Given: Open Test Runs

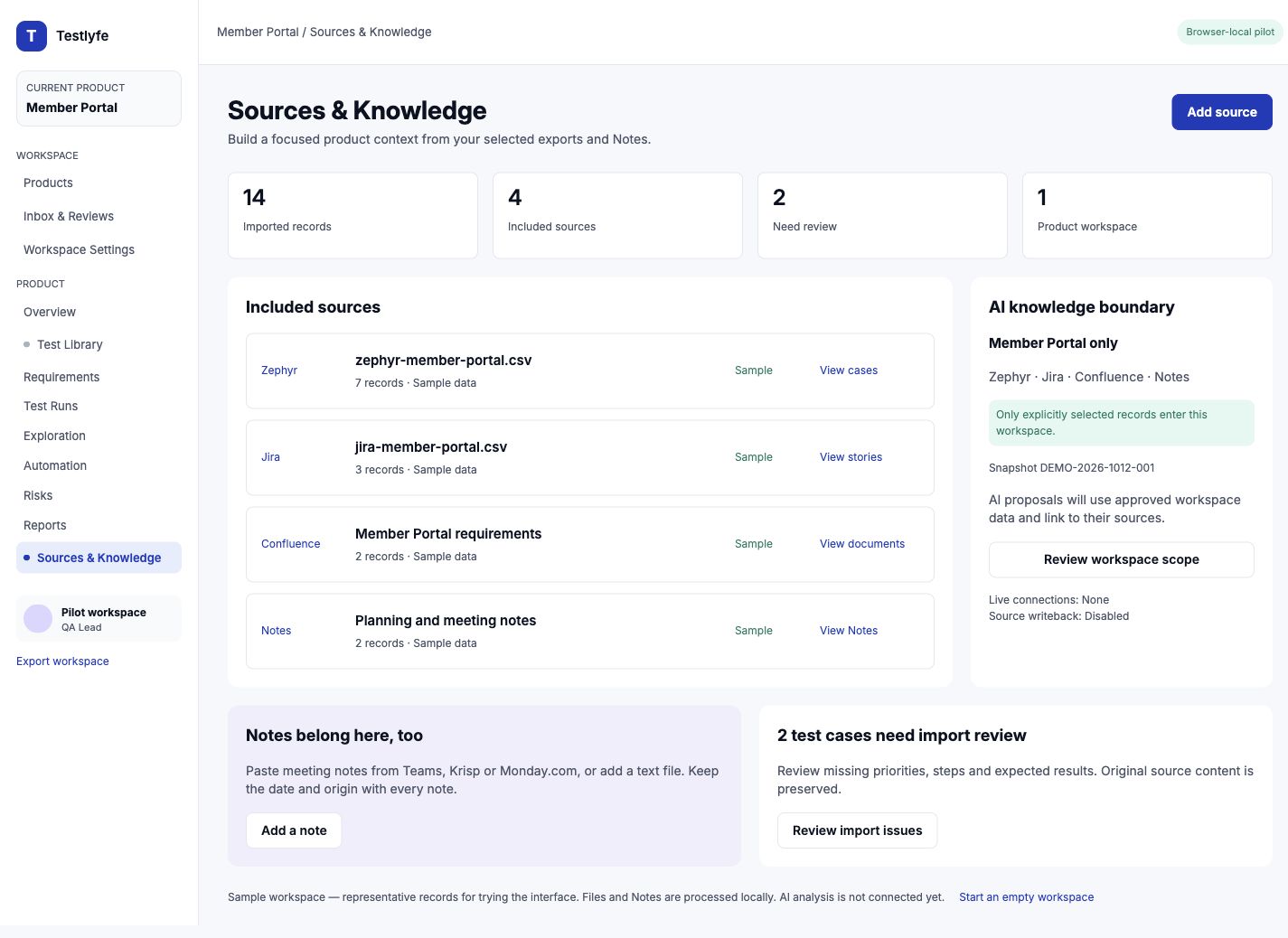Looking at the screenshot, I should 51,406.
